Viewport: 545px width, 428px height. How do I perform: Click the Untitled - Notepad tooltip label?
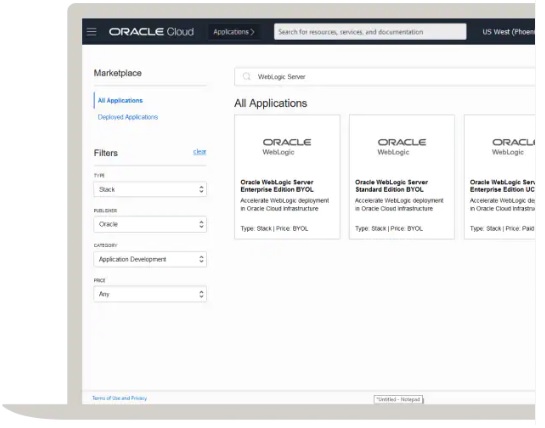coord(398,399)
